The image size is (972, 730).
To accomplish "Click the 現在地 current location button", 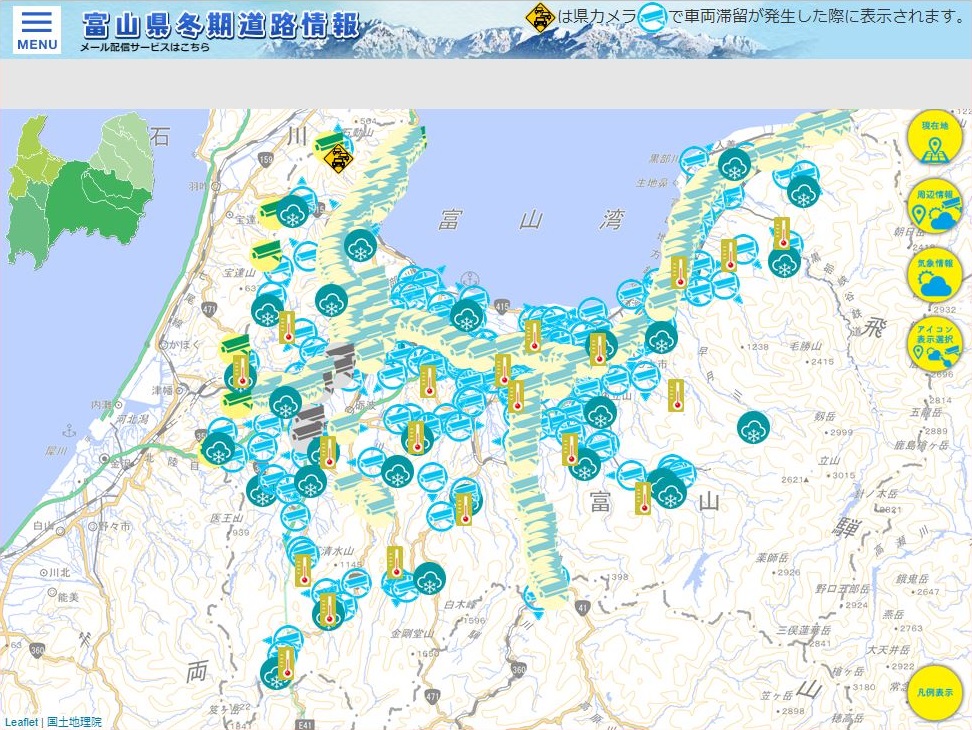I will pyautogui.click(x=935, y=137).
